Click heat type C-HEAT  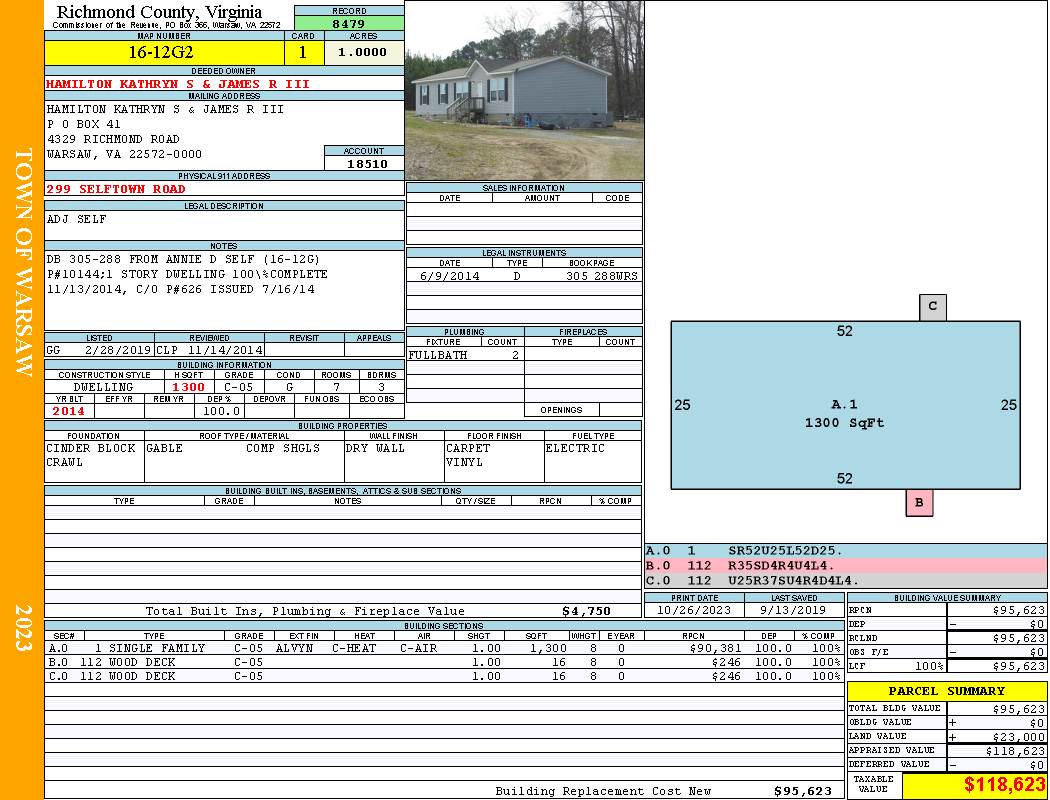[x=354, y=648]
